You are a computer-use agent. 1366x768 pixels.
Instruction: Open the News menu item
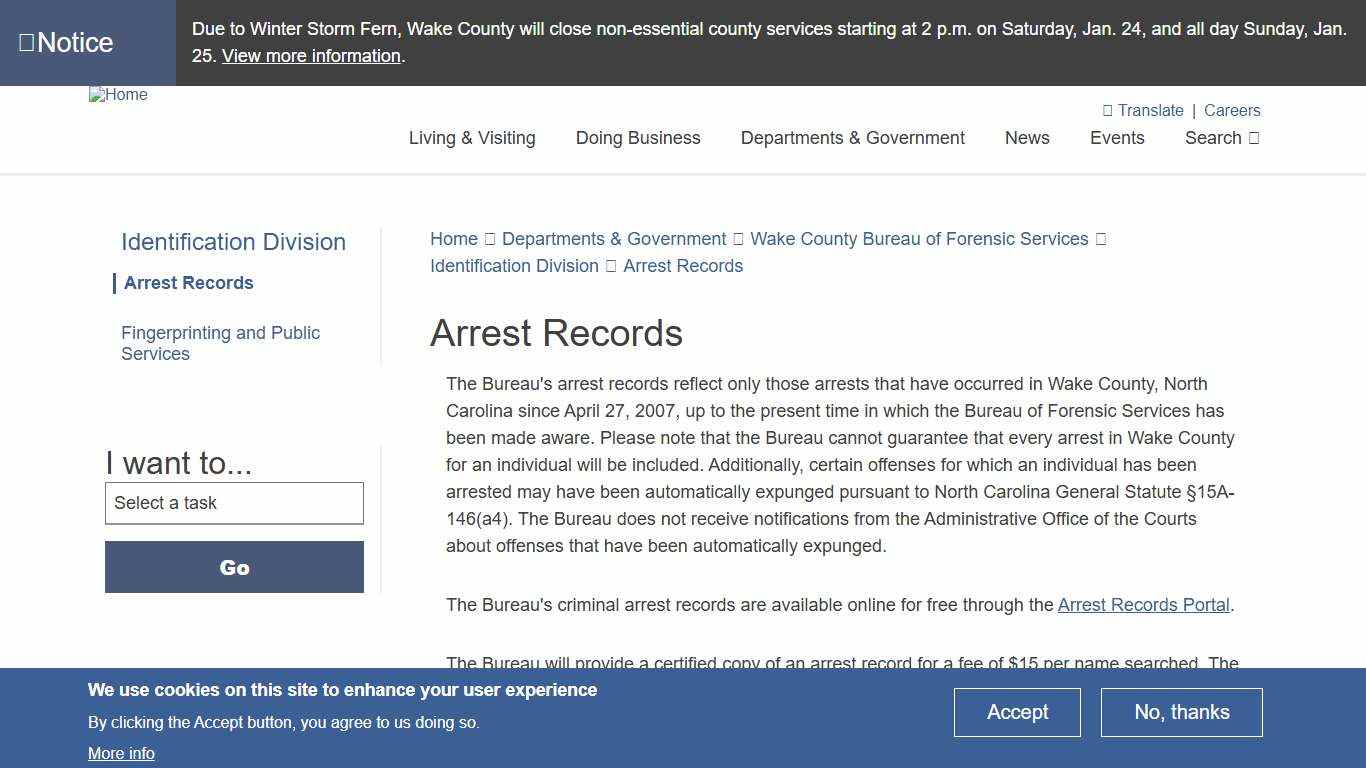coord(1027,138)
